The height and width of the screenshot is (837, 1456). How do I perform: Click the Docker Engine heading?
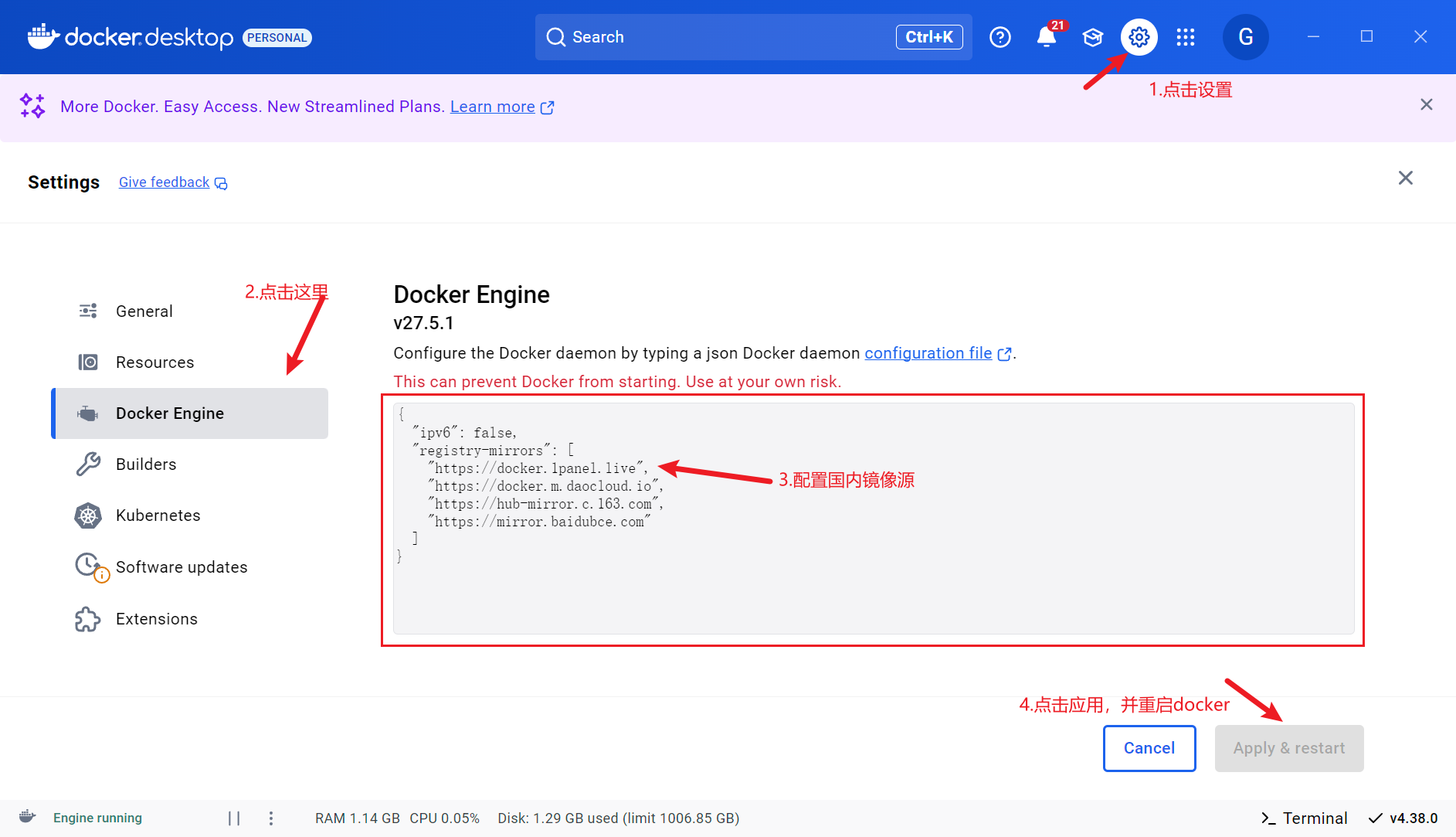[x=471, y=294]
